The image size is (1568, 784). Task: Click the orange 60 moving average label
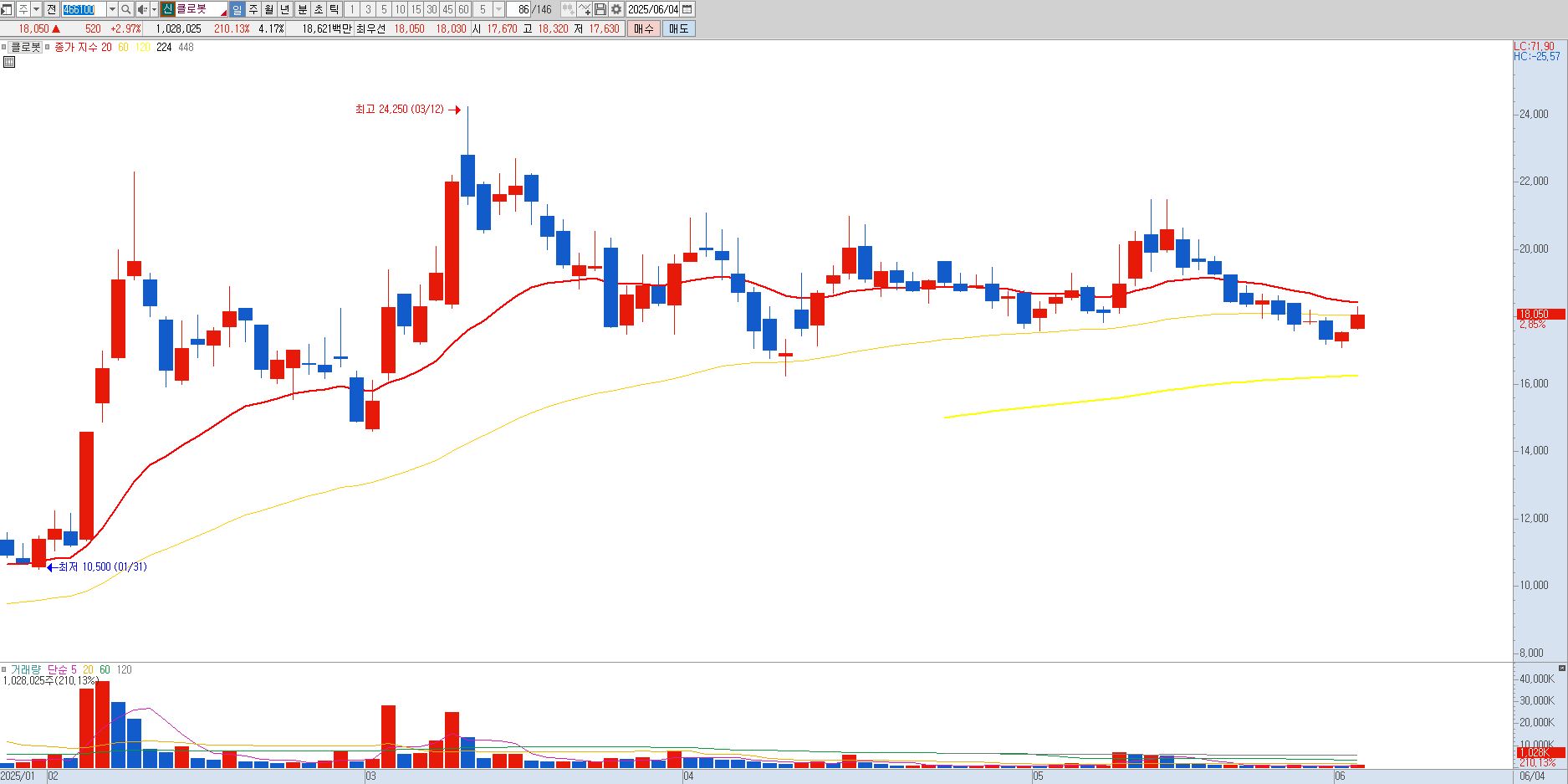coord(123,47)
